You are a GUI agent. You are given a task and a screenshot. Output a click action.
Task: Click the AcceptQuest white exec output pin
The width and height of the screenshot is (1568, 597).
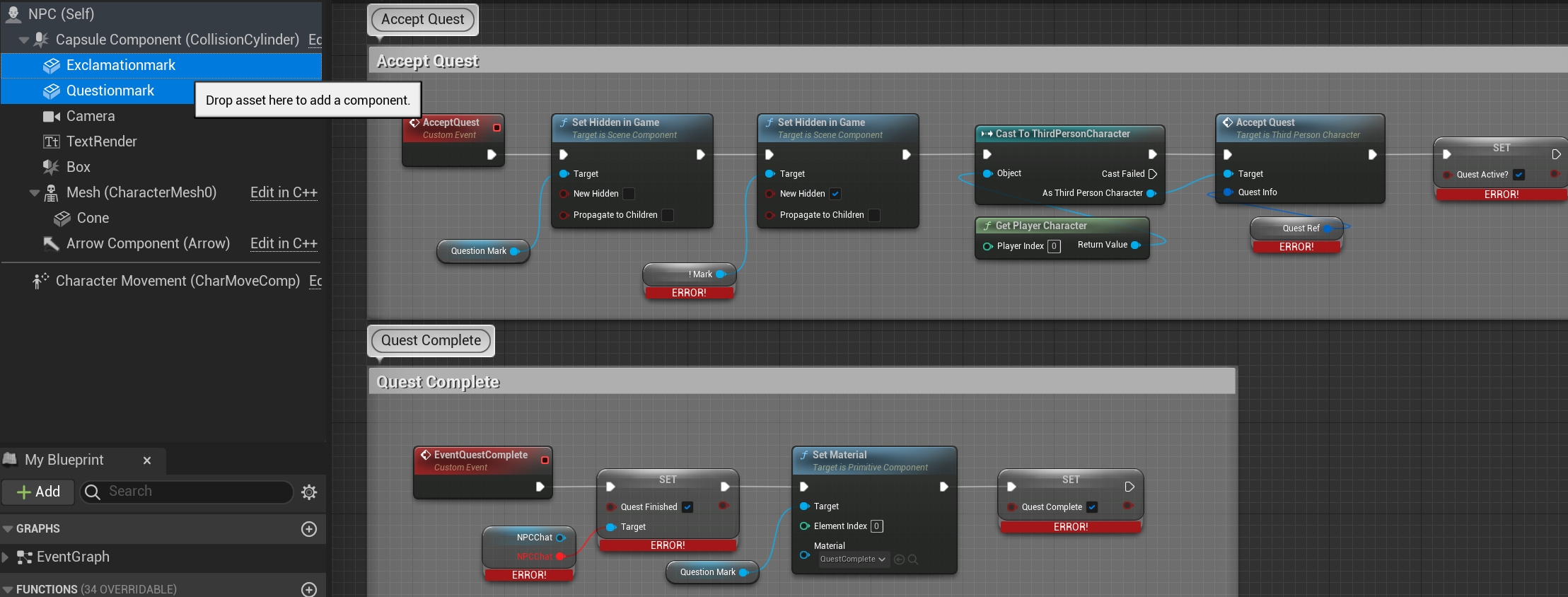(492, 155)
